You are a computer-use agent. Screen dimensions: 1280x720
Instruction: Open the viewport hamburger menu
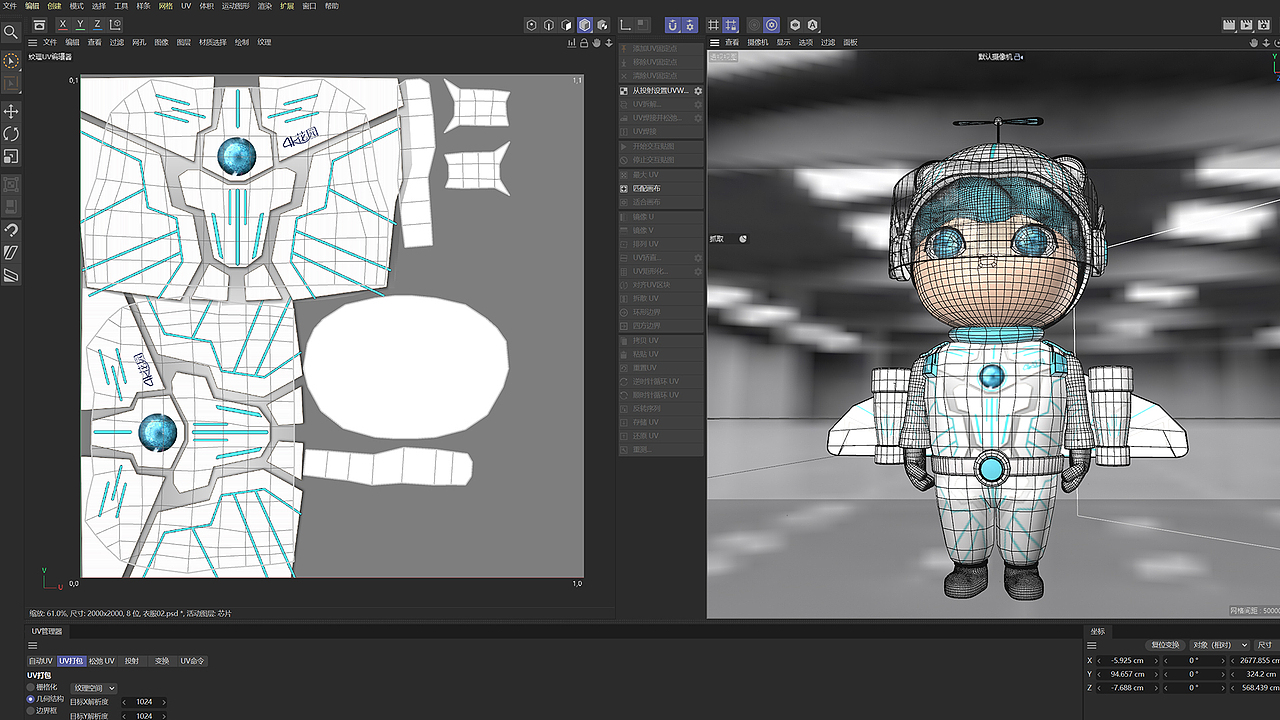(714, 43)
